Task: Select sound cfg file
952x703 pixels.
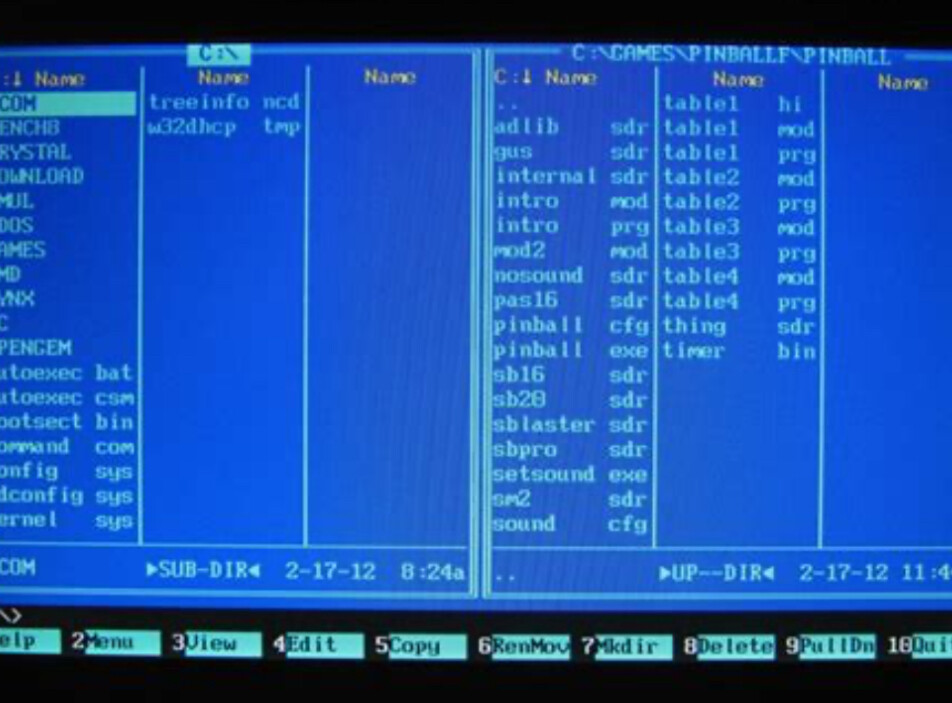Action: click(571, 524)
